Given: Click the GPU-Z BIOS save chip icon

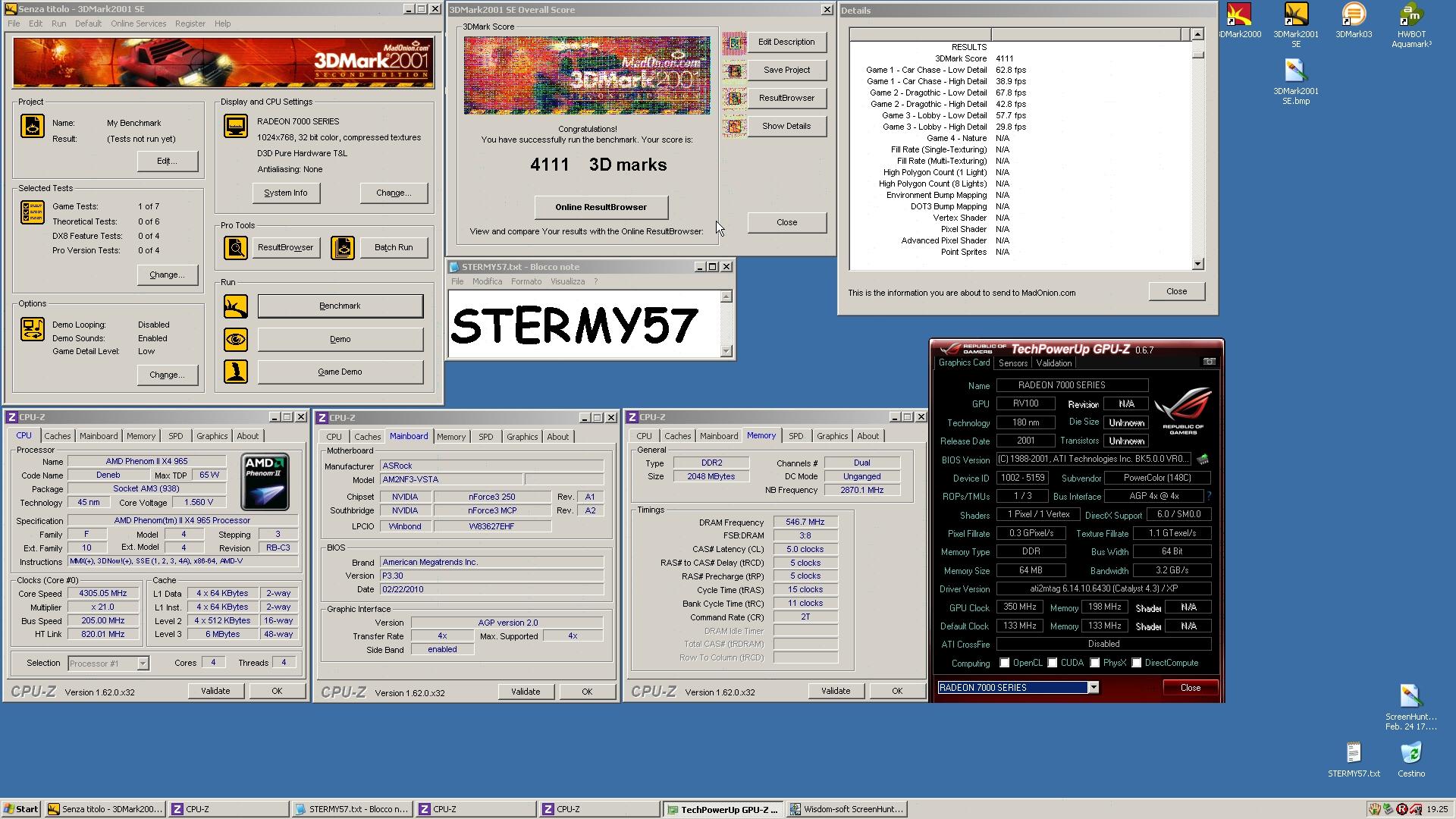Looking at the screenshot, I should point(1203,459).
